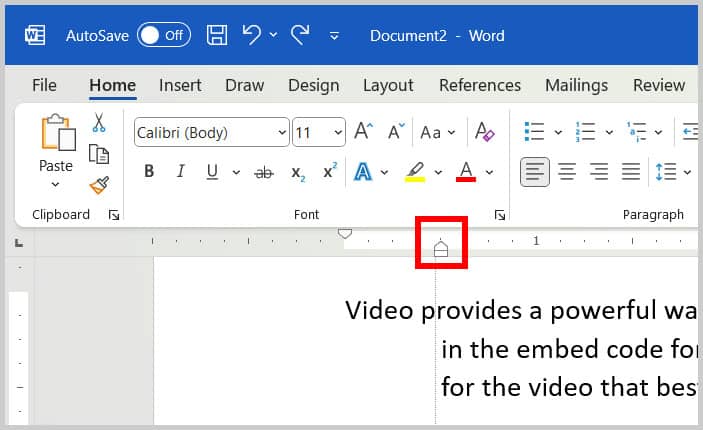
Task: Apply Text Effects and Typography
Action: (x=363, y=172)
